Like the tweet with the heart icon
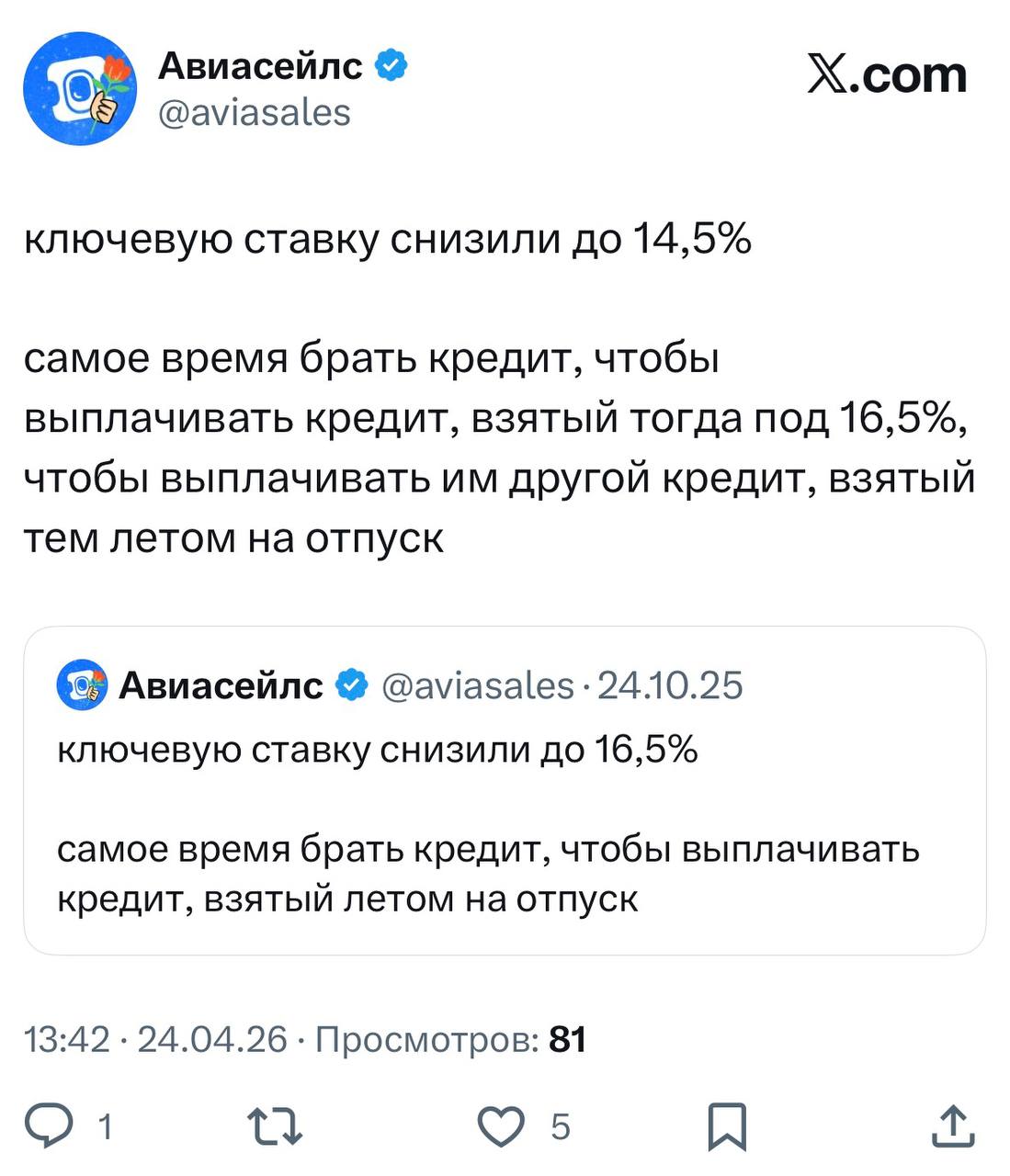This screenshot has width=1010, height=1176. 503,1126
